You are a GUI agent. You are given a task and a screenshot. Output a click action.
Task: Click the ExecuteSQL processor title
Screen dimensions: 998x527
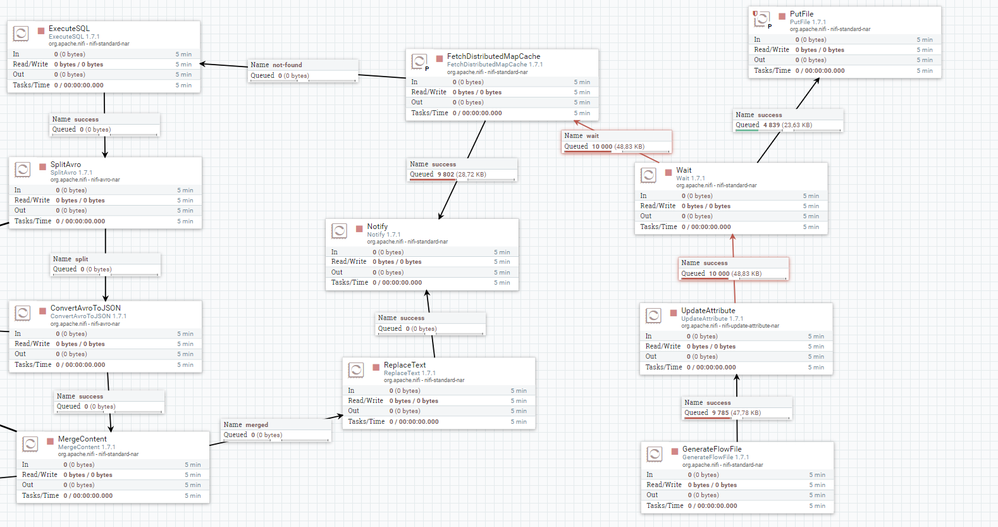69,29
